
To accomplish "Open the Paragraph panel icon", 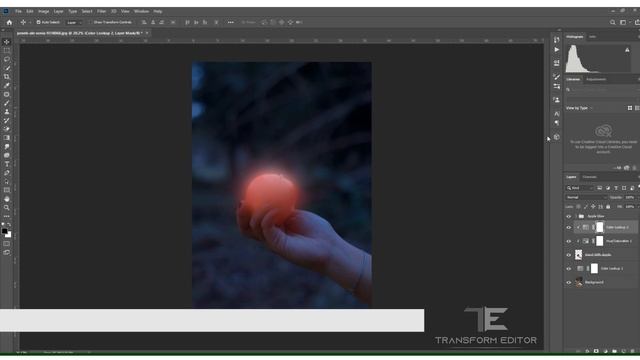I will pyautogui.click(x=557, y=123).
